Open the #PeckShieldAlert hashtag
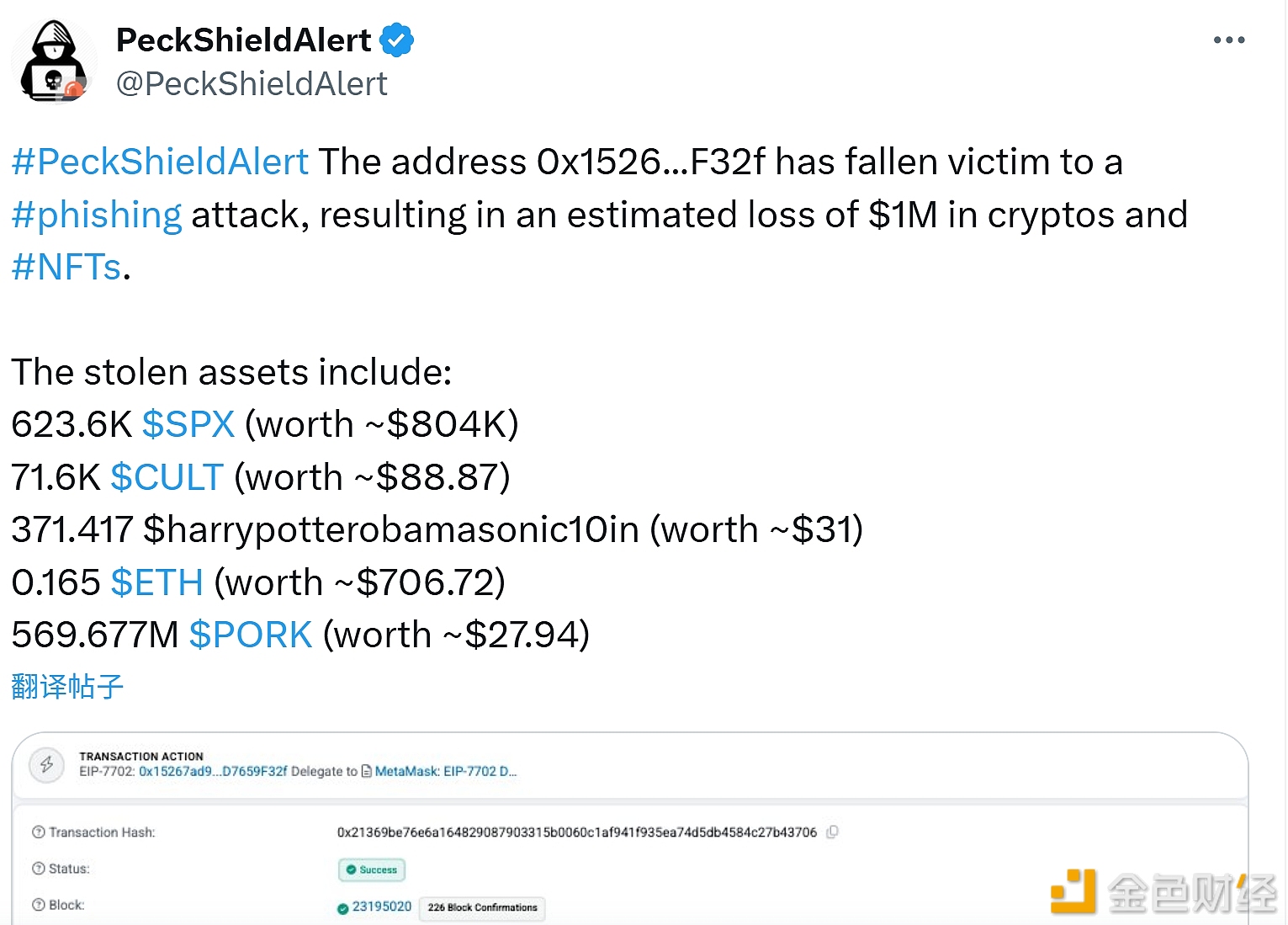 coord(160,162)
